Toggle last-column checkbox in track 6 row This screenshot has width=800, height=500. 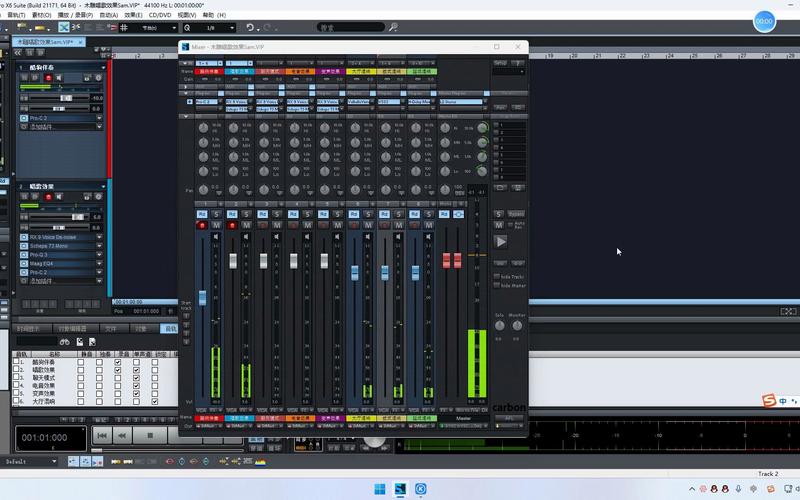click(155, 402)
